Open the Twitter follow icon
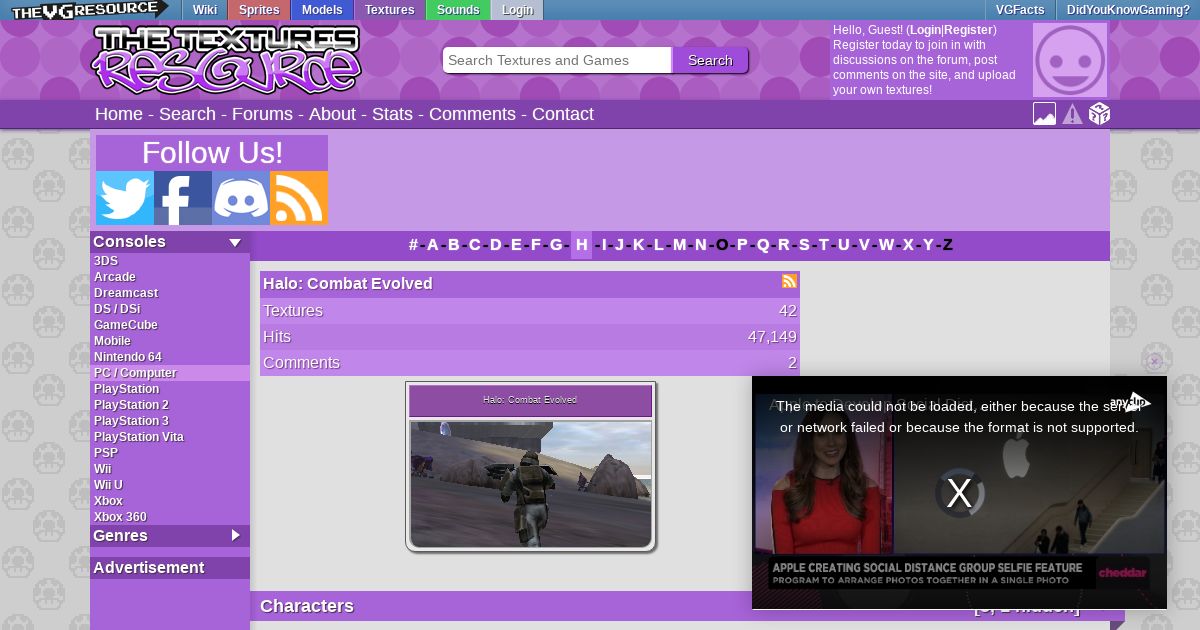Image resolution: width=1200 pixels, height=630 pixels. tap(125, 198)
